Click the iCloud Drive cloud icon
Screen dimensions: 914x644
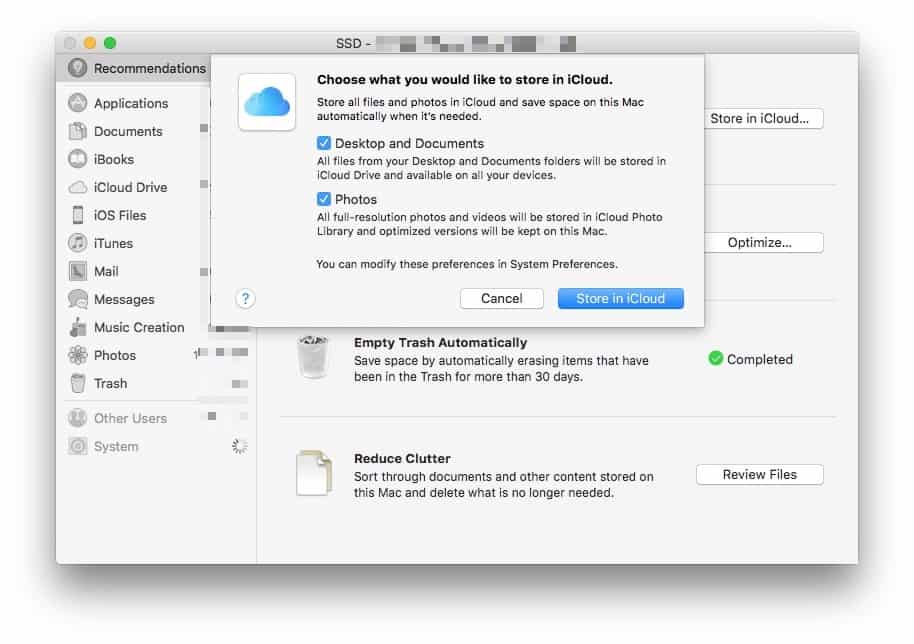(x=78, y=187)
